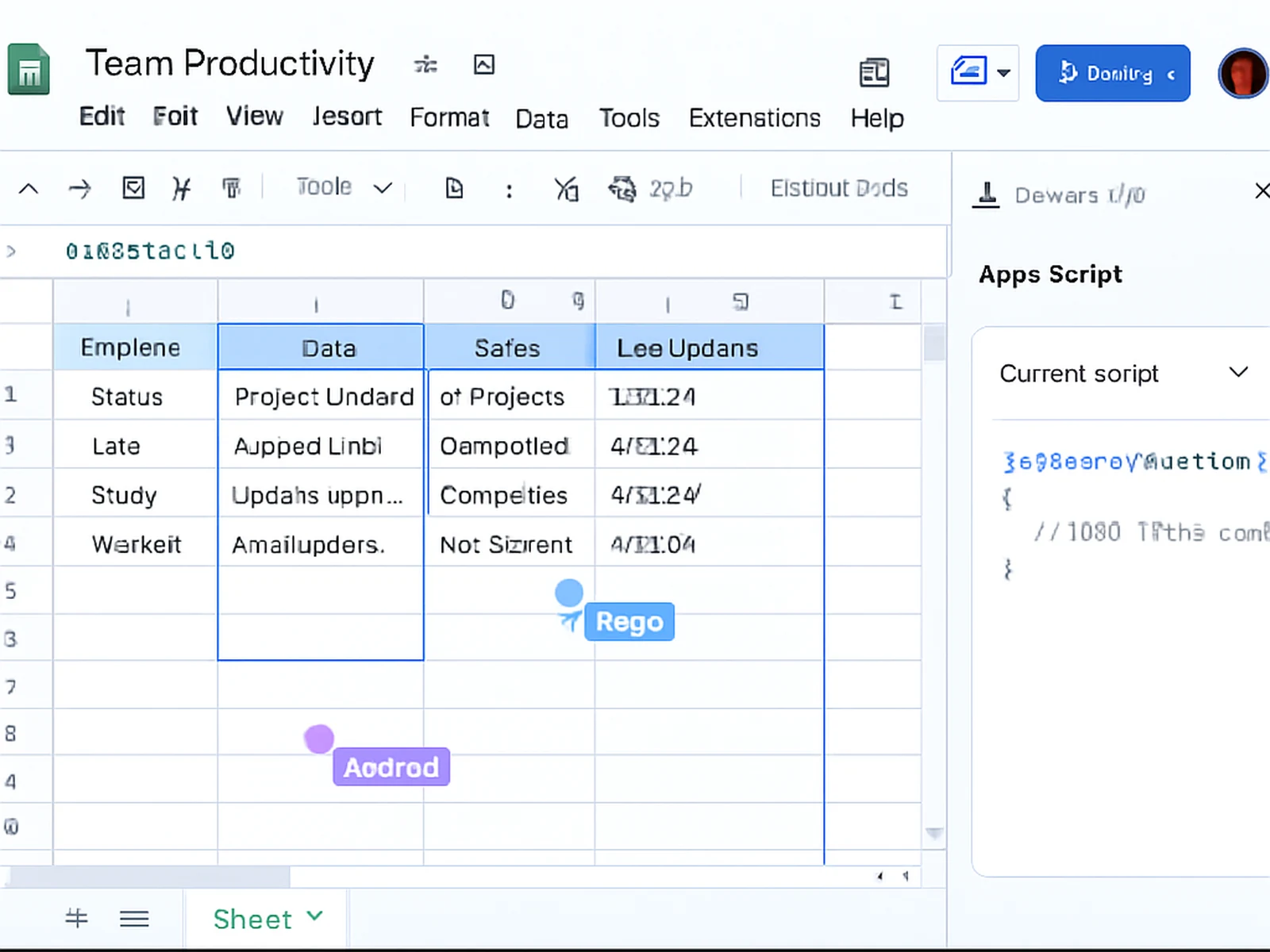Click the formula input bar
This screenshot has height=952, width=1270.
476,251
